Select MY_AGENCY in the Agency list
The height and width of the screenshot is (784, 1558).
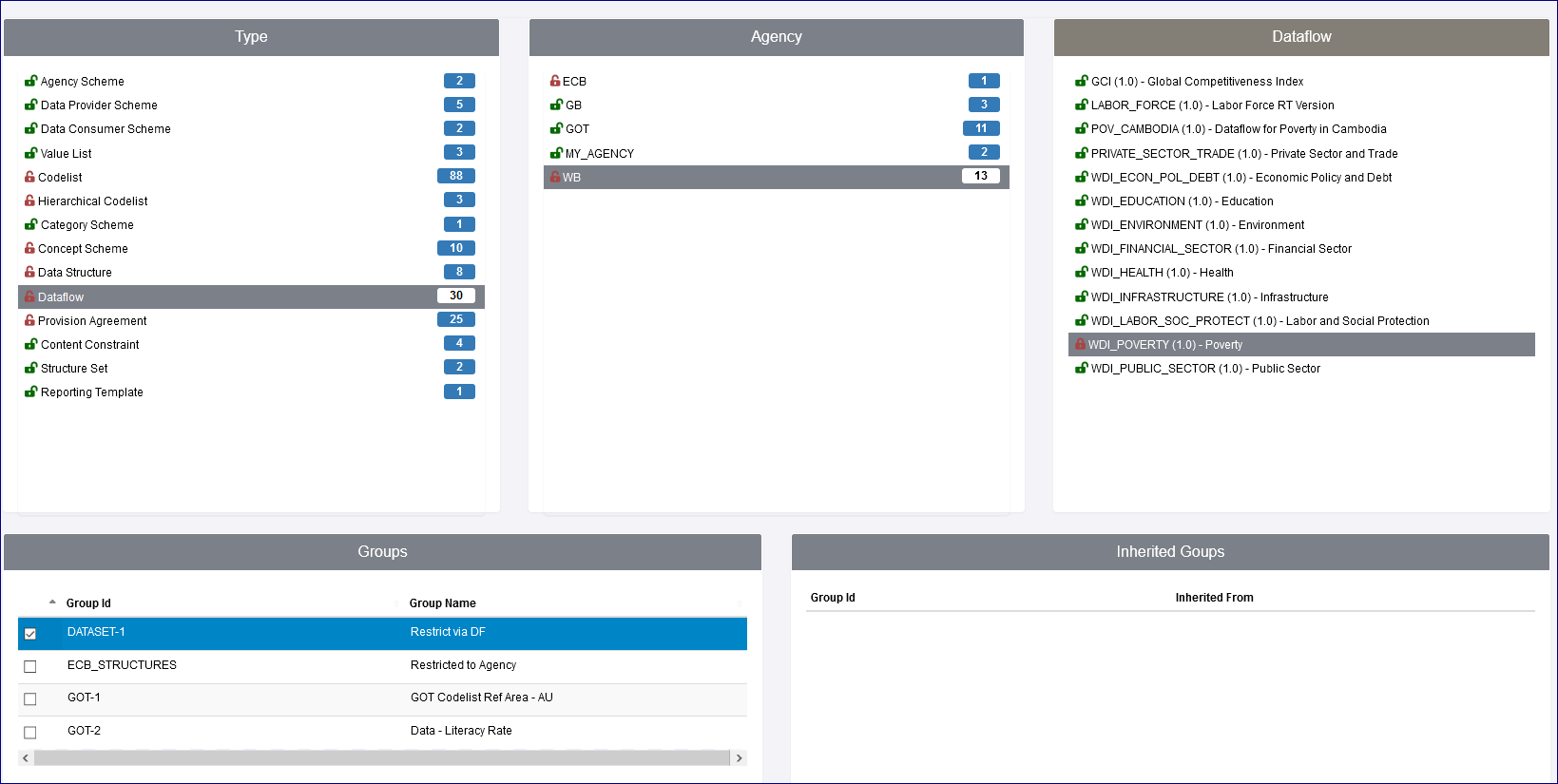pos(599,154)
